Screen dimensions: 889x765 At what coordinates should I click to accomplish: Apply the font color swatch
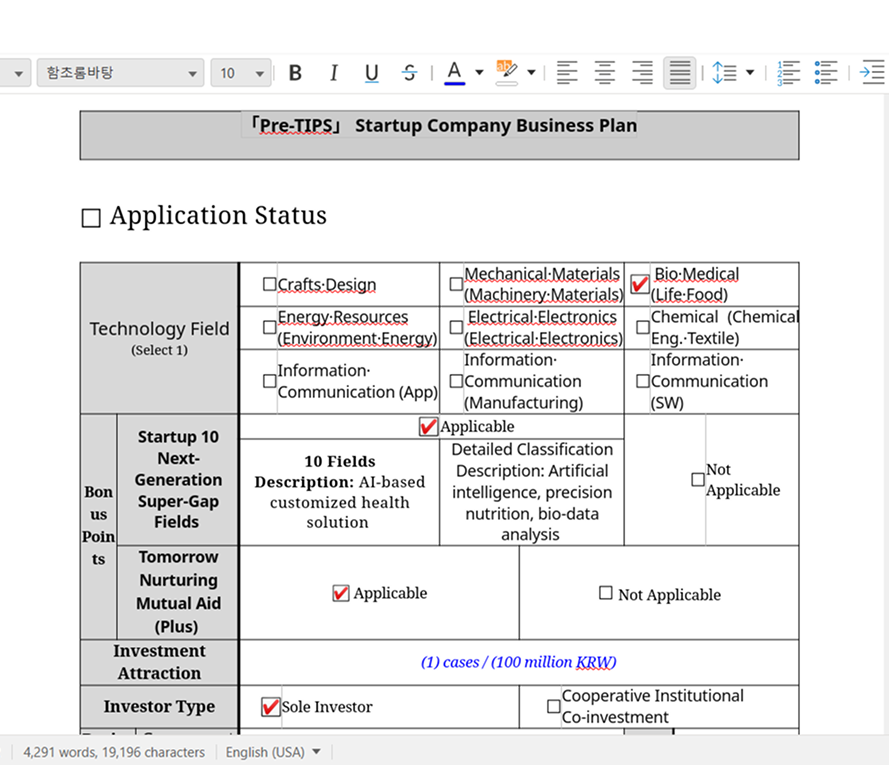pos(454,73)
